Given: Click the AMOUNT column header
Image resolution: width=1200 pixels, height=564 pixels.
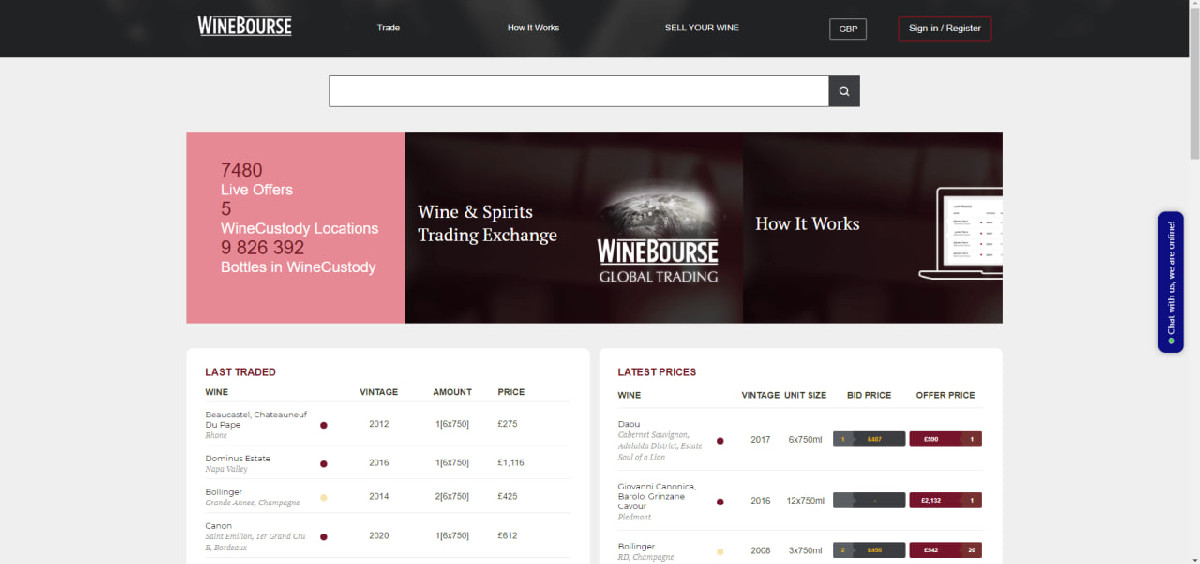Looking at the screenshot, I should point(452,392).
